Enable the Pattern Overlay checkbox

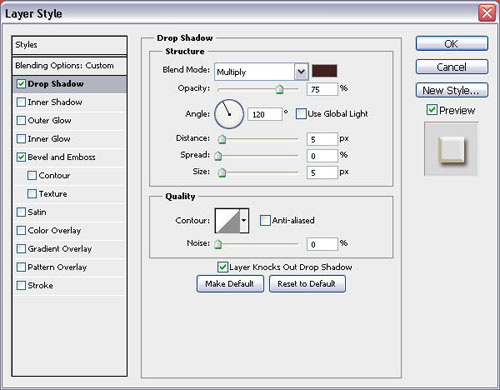point(21,267)
